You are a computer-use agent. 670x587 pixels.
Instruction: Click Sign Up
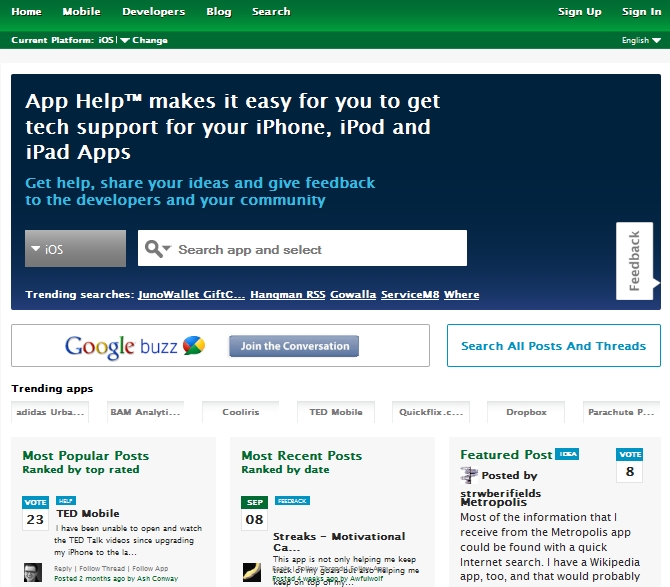point(580,12)
